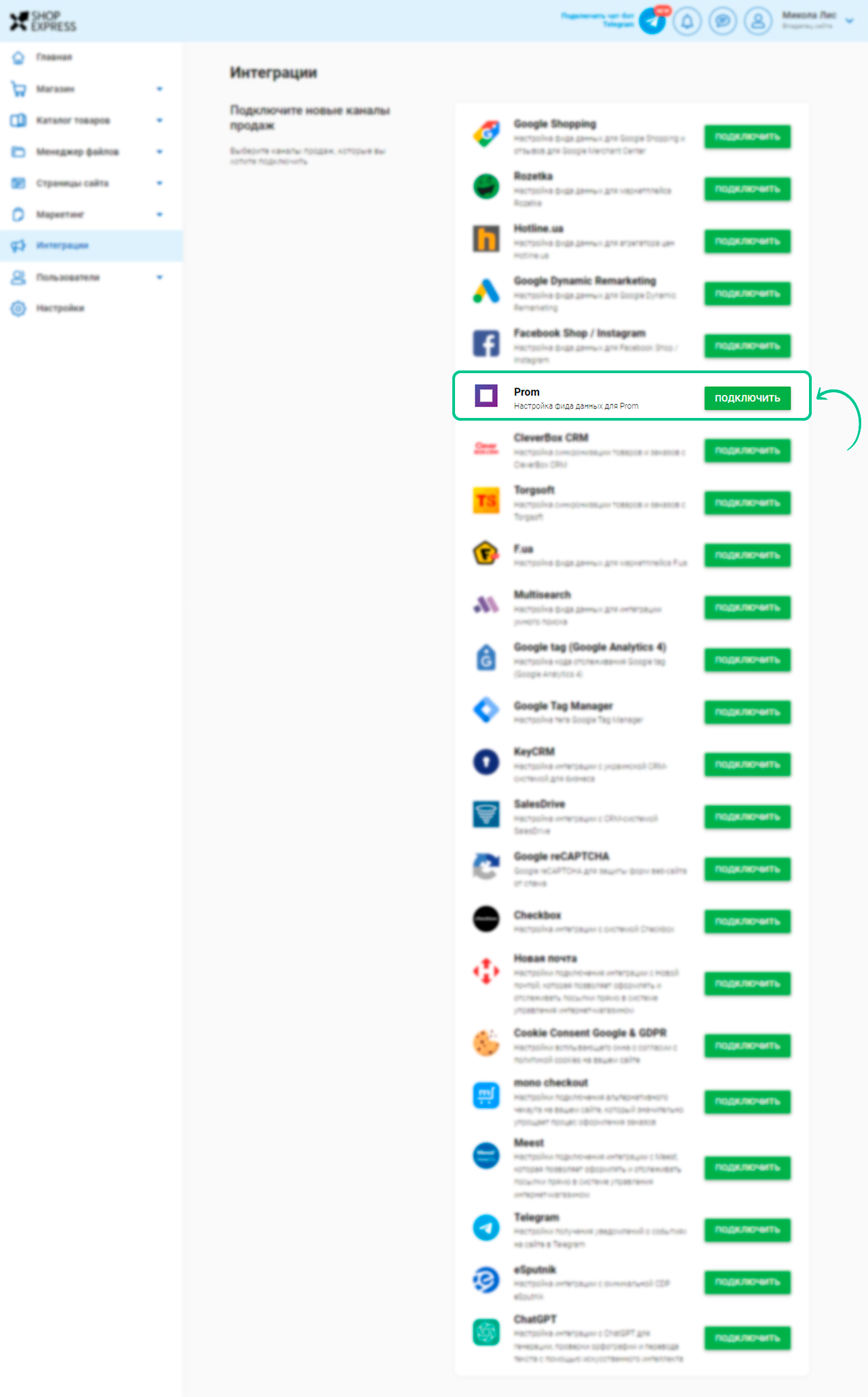Click the Новая почта red logo icon
The height and width of the screenshot is (1397, 868).
point(486,971)
